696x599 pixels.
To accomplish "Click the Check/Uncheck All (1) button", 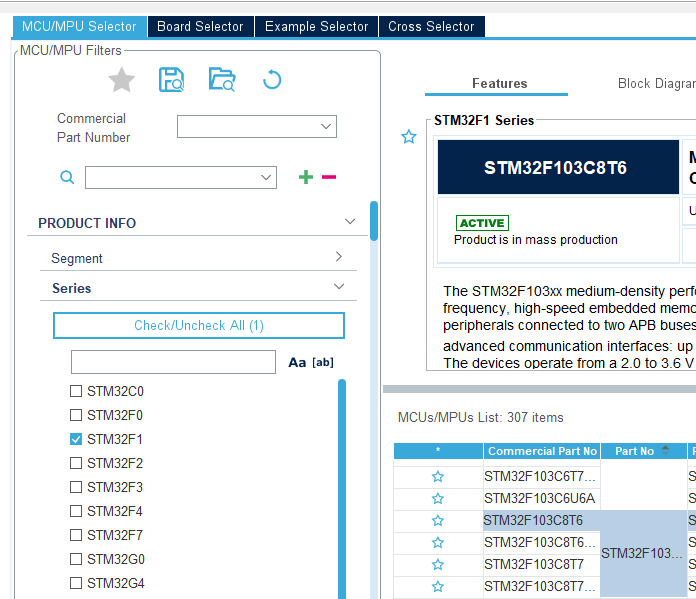I will pyautogui.click(x=199, y=325).
